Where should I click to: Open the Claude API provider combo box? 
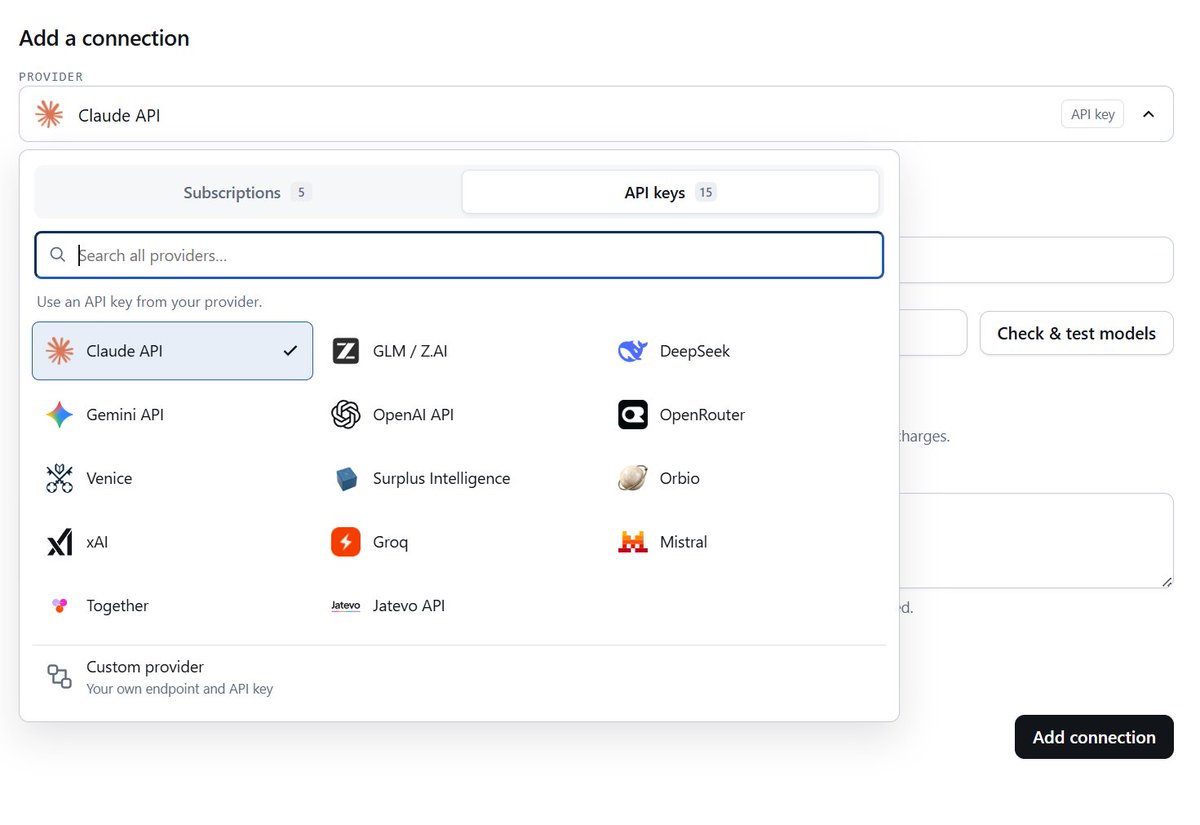point(596,114)
